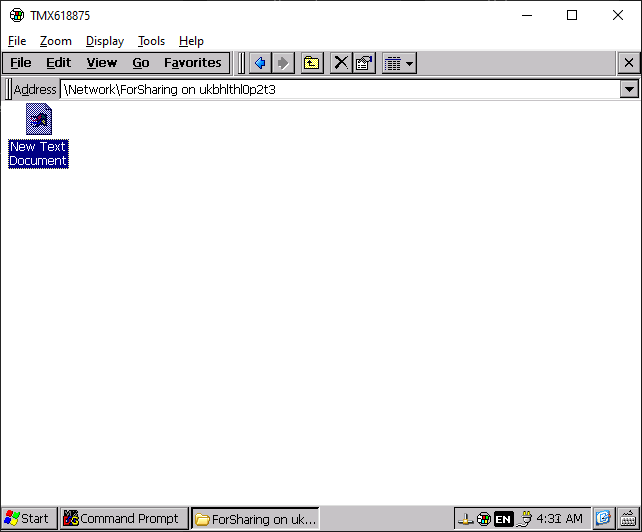642x532 pixels.
Task: Open the Start menu
Action: coord(28,518)
